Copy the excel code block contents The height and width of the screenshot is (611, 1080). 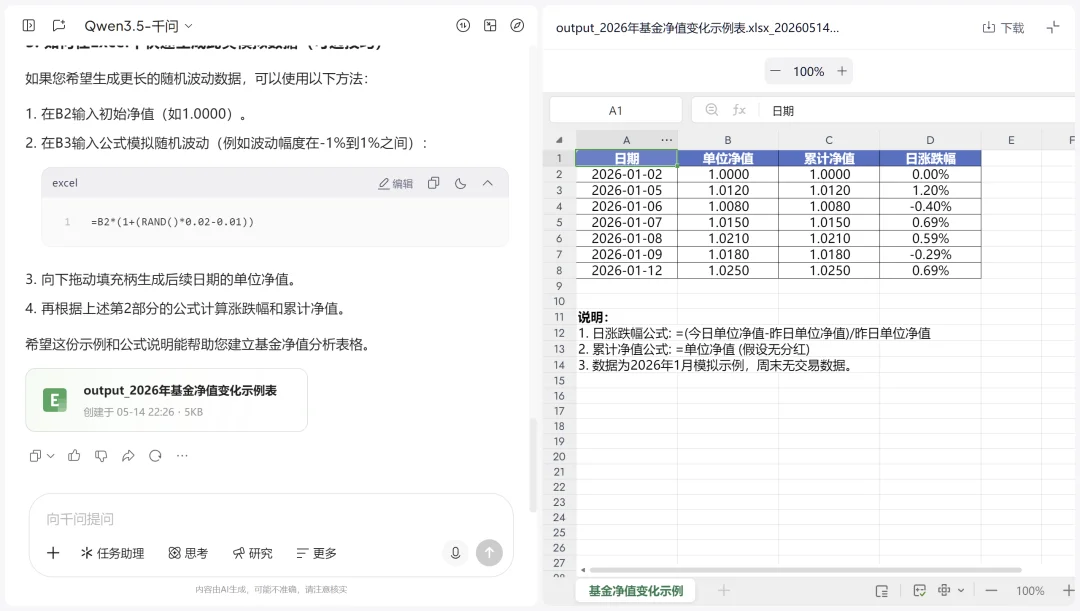(x=433, y=183)
